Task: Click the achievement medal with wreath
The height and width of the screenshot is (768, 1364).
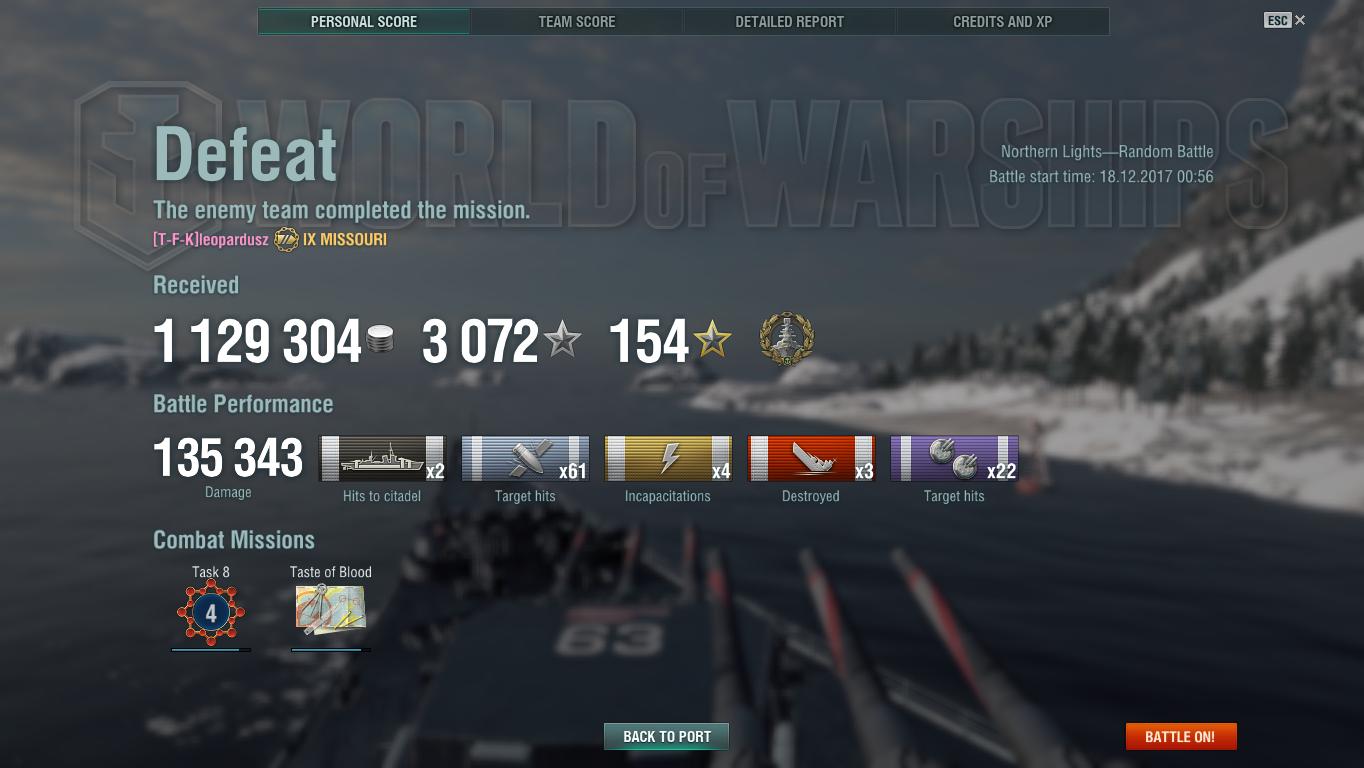Action: pyautogui.click(x=787, y=339)
